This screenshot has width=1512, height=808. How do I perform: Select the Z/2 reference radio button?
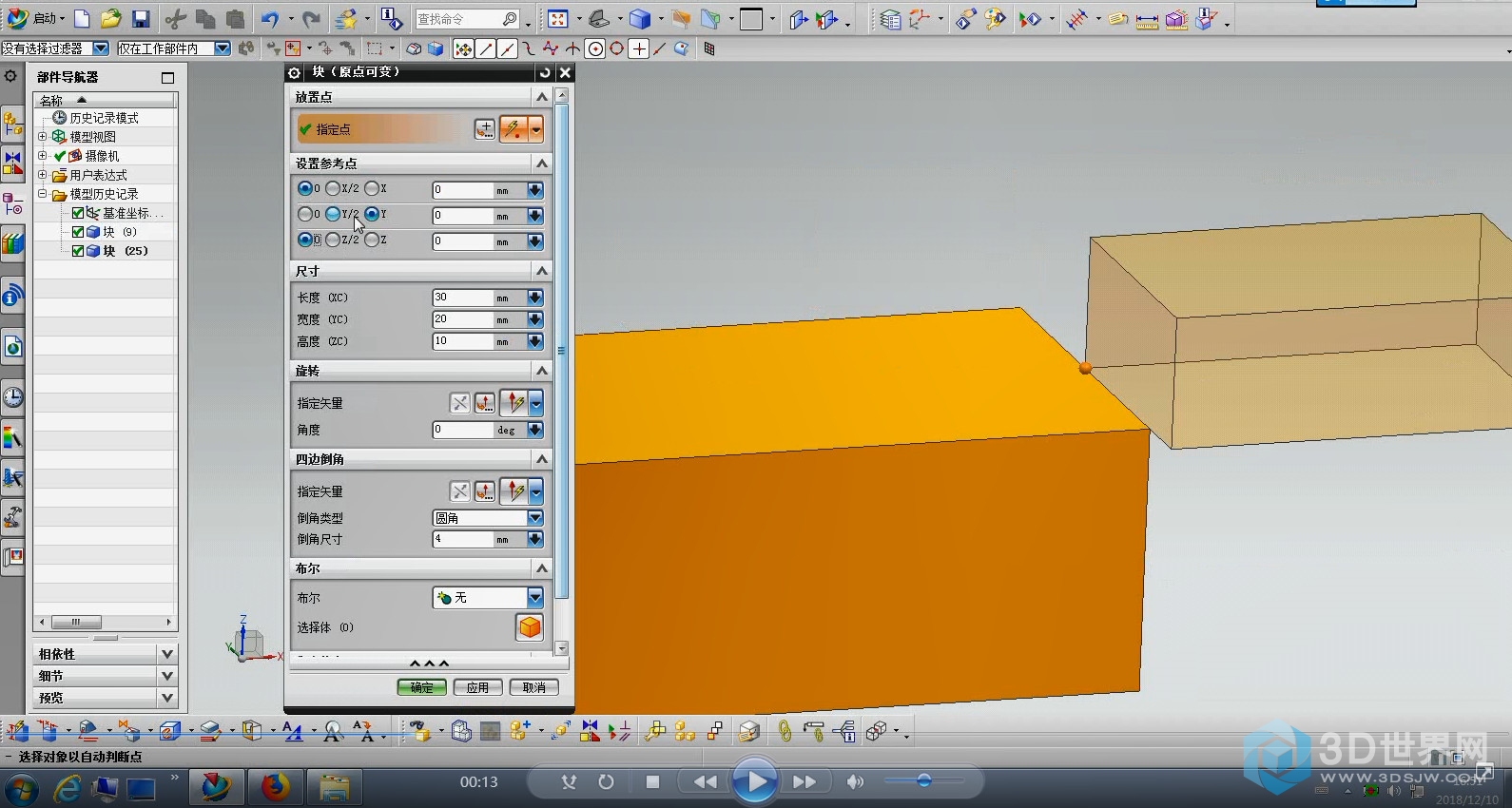[x=333, y=240]
